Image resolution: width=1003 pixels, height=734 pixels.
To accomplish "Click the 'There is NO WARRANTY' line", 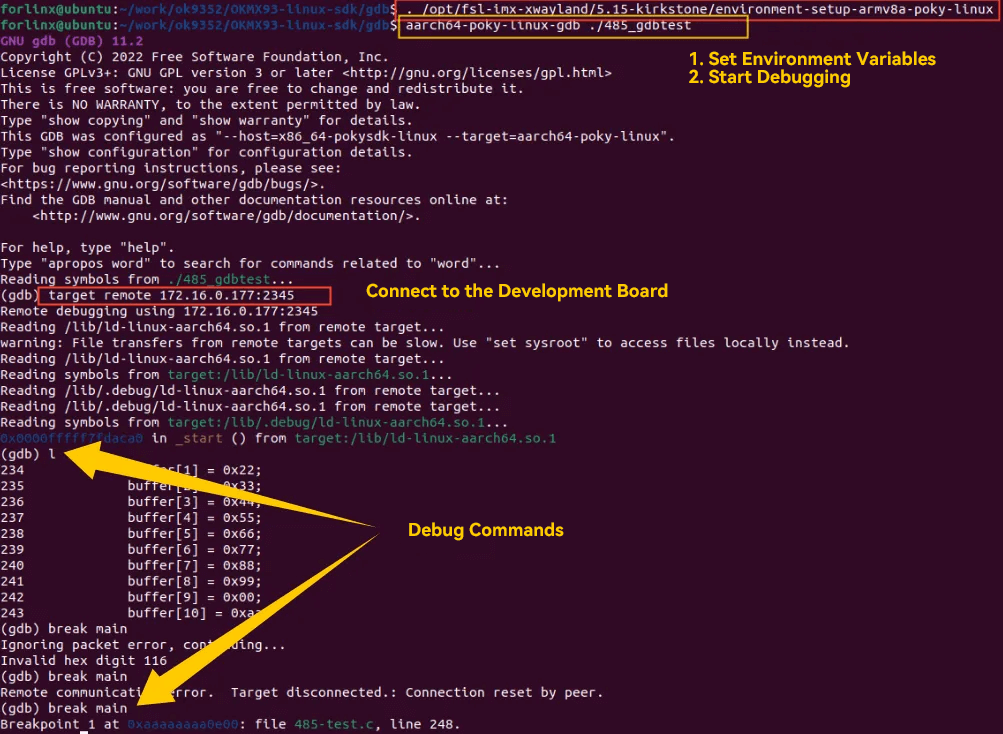I will 210,105.
